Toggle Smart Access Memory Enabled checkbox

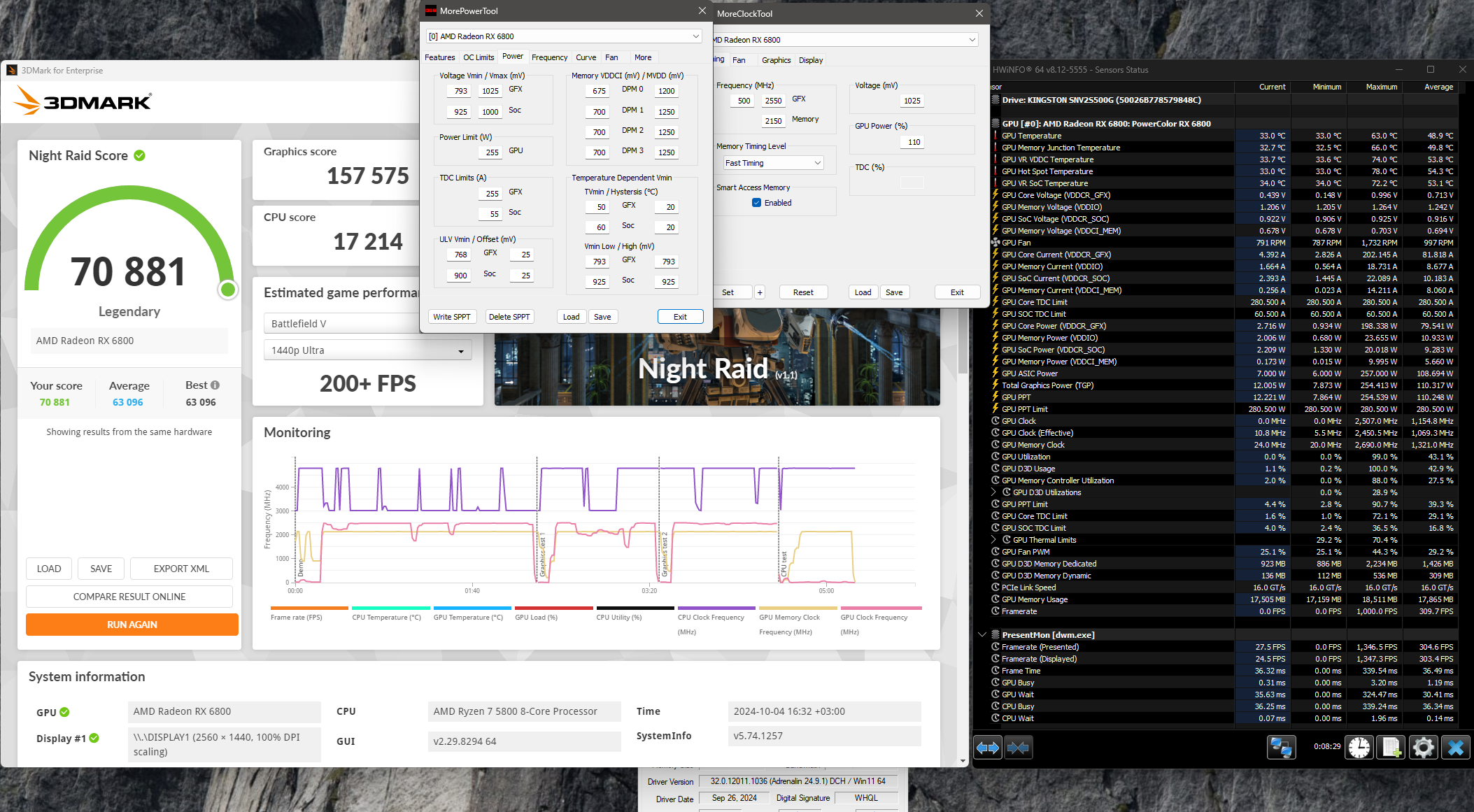756,203
